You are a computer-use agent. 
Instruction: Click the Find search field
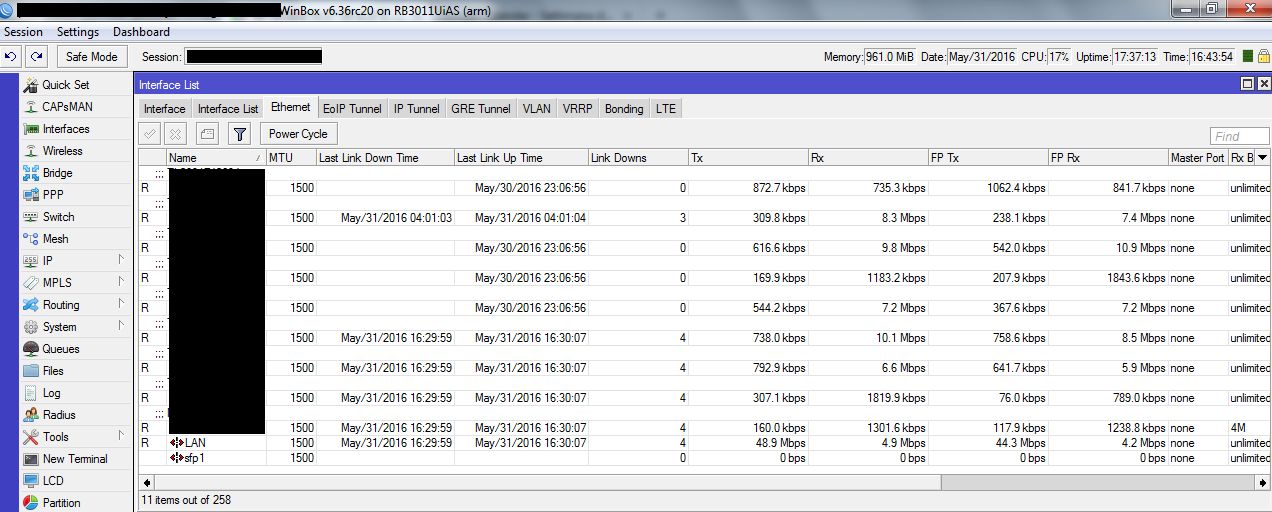[x=1239, y=136]
